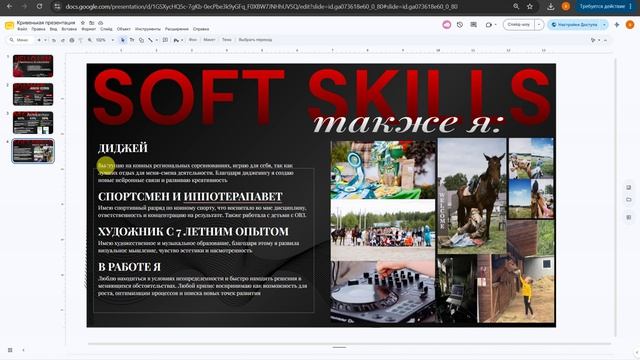Collapse the toolbar menus chevron
Image resolution: width=640 pixels, height=360 pixels.
[605, 40]
